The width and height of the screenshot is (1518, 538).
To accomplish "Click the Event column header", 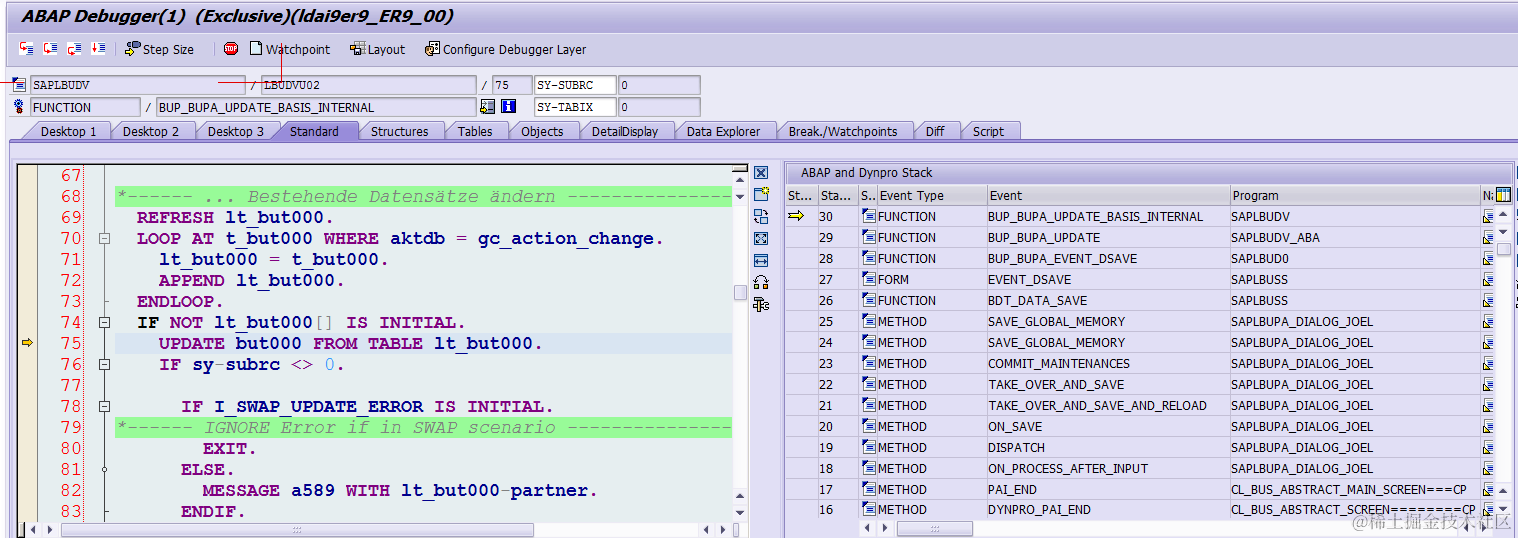I will pos(1108,196).
